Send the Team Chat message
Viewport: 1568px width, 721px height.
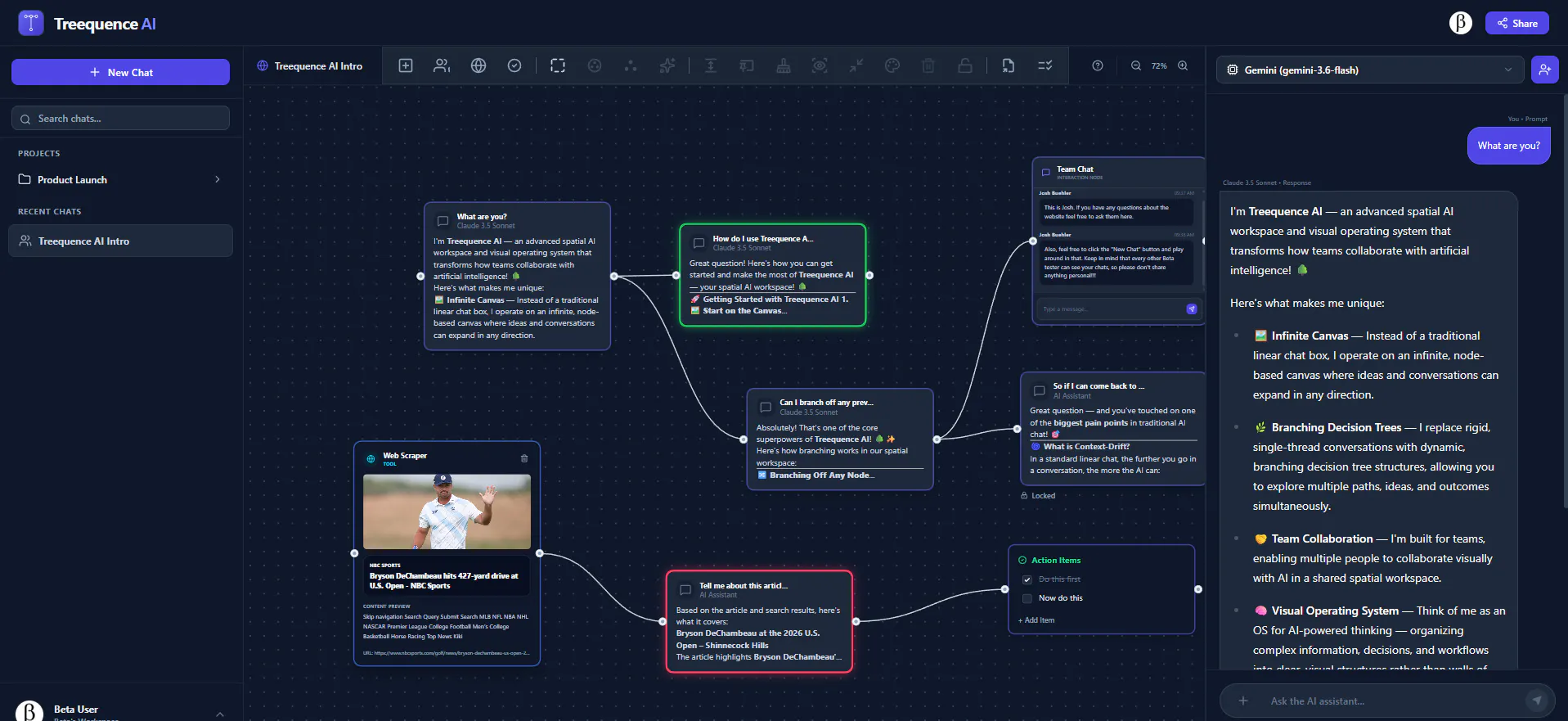click(x=1192, y=309)
